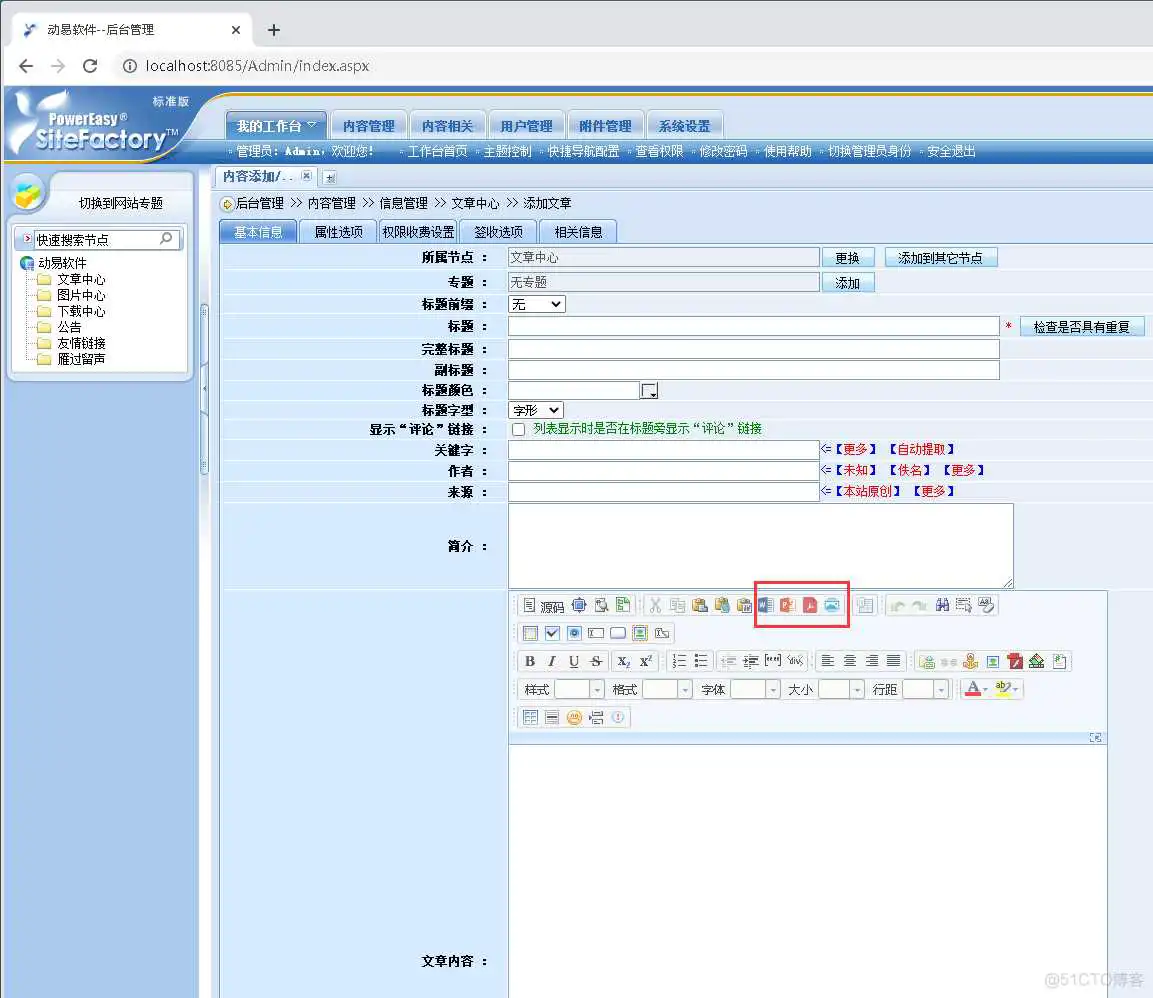This screenshot has width=1153, height=998.
Task: Open the 内容管理 top menu
Action: [368, 126]
